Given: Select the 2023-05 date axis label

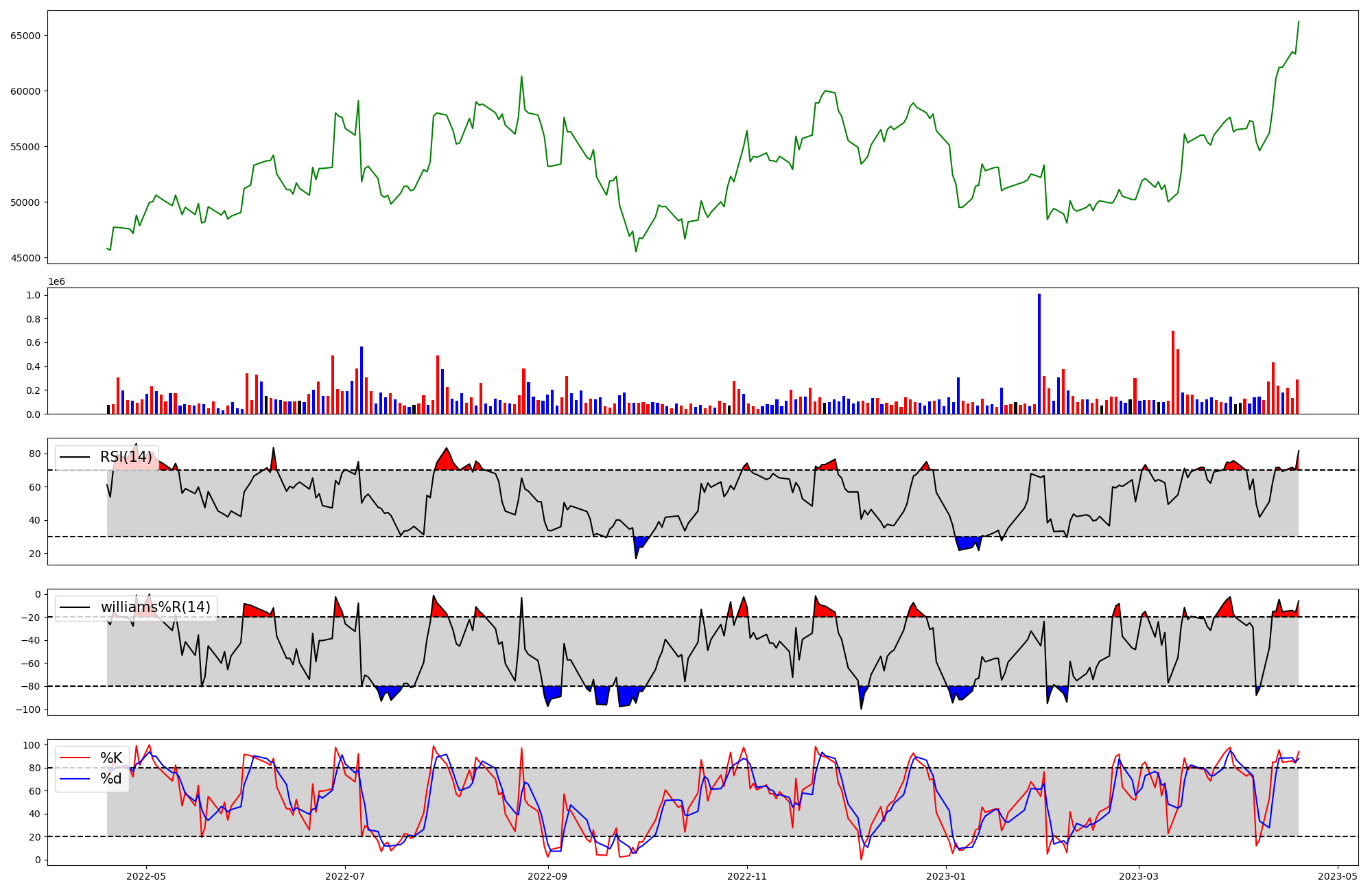Looking at the screenshot, I should 1338,876.
